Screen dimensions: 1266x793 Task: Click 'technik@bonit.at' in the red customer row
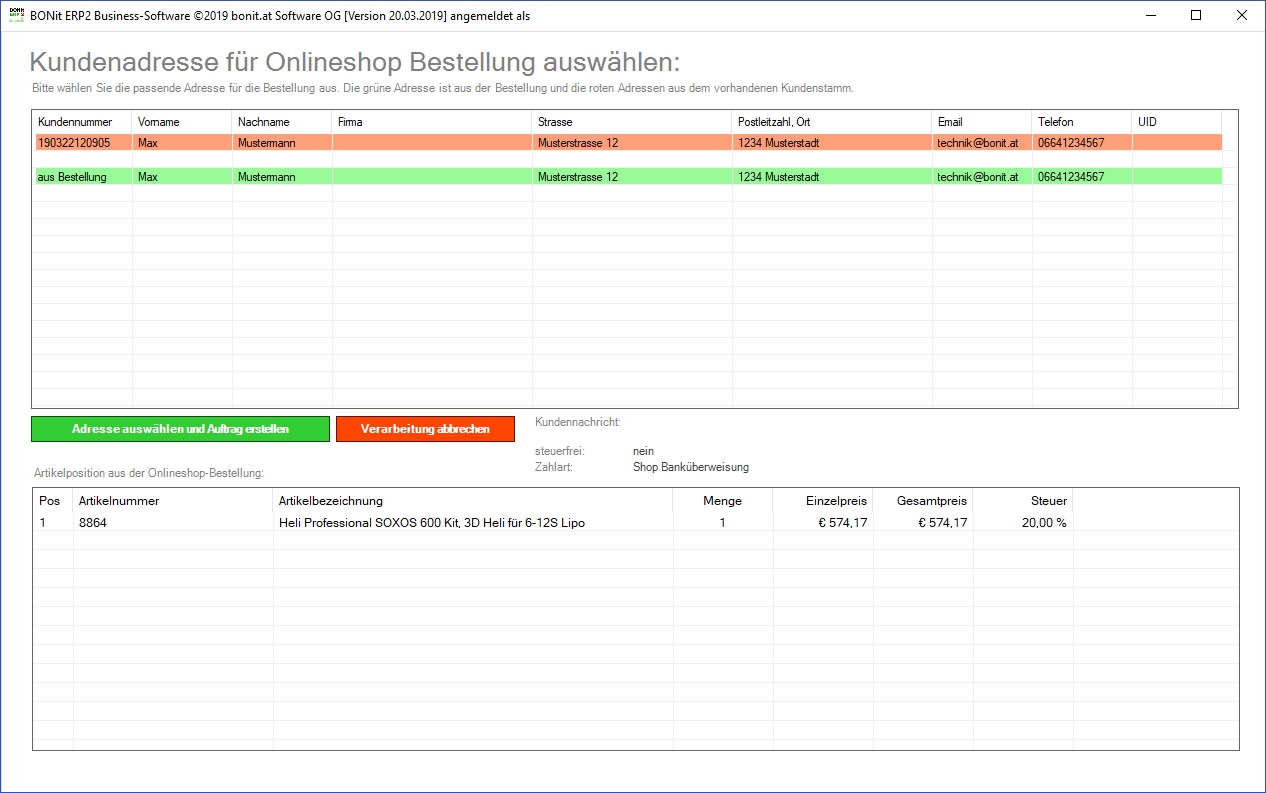[x=978, y=143]
